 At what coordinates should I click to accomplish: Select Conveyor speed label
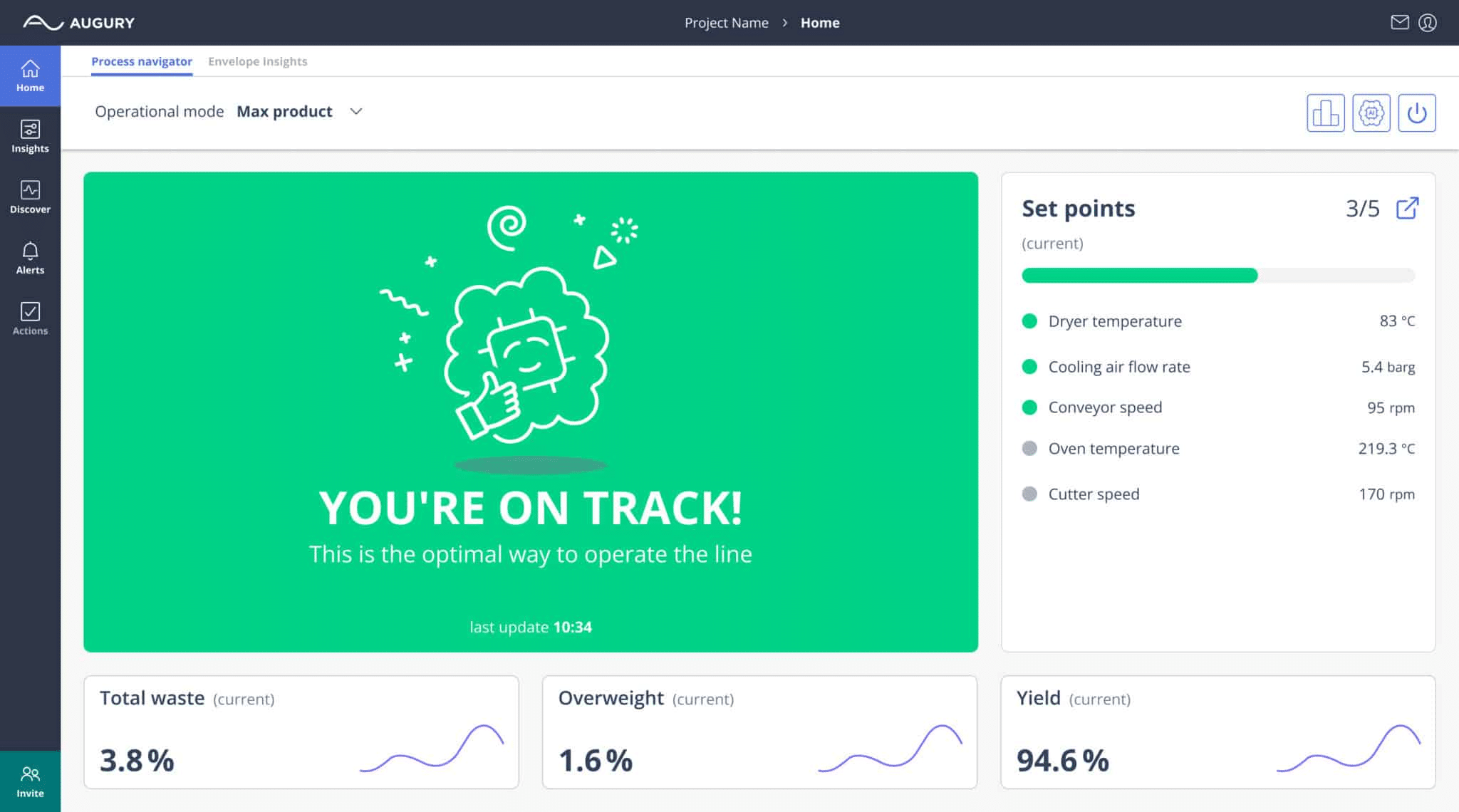[1105, 407]
